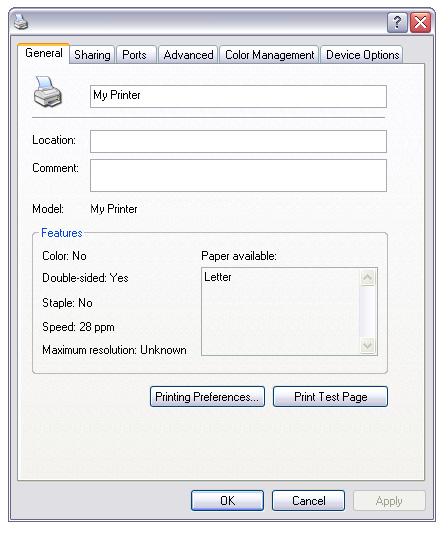Viewport: 448px width, 537px height.
Task: Switch to the Sharing tab
Action: [x=92, y=55]
